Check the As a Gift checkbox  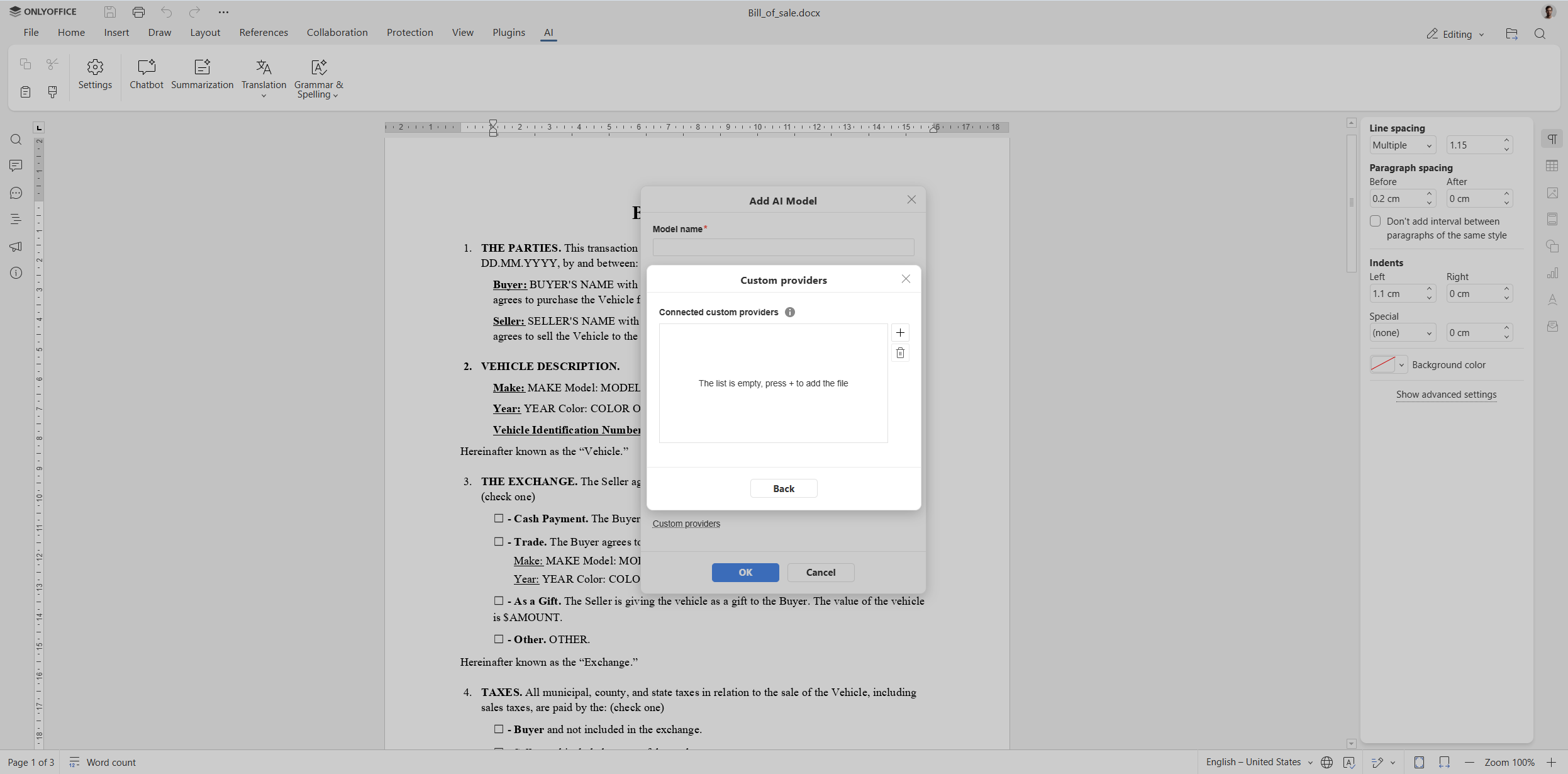click(x=499, y=600)
